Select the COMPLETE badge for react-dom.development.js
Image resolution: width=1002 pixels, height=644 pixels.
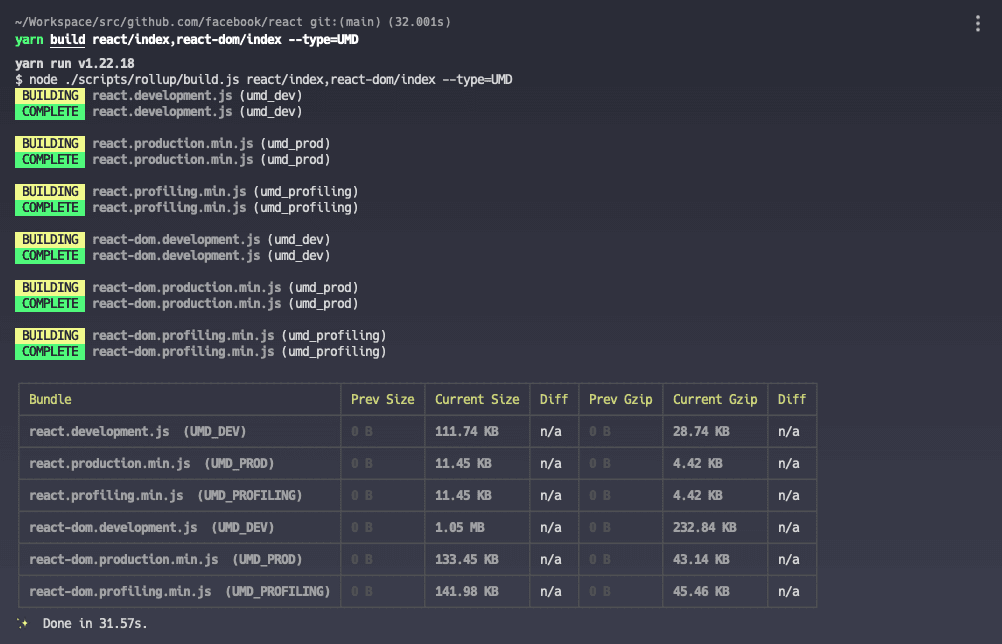click(50, 255)
